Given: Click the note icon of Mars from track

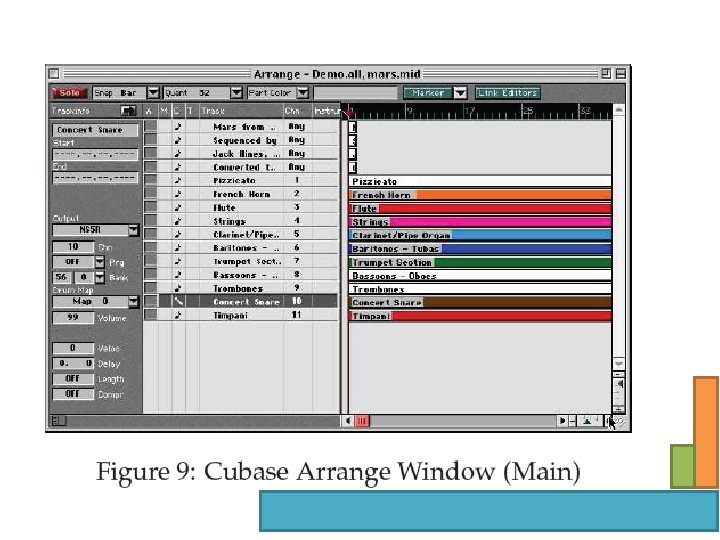Looking at the screenshot, I should point(178,127).
